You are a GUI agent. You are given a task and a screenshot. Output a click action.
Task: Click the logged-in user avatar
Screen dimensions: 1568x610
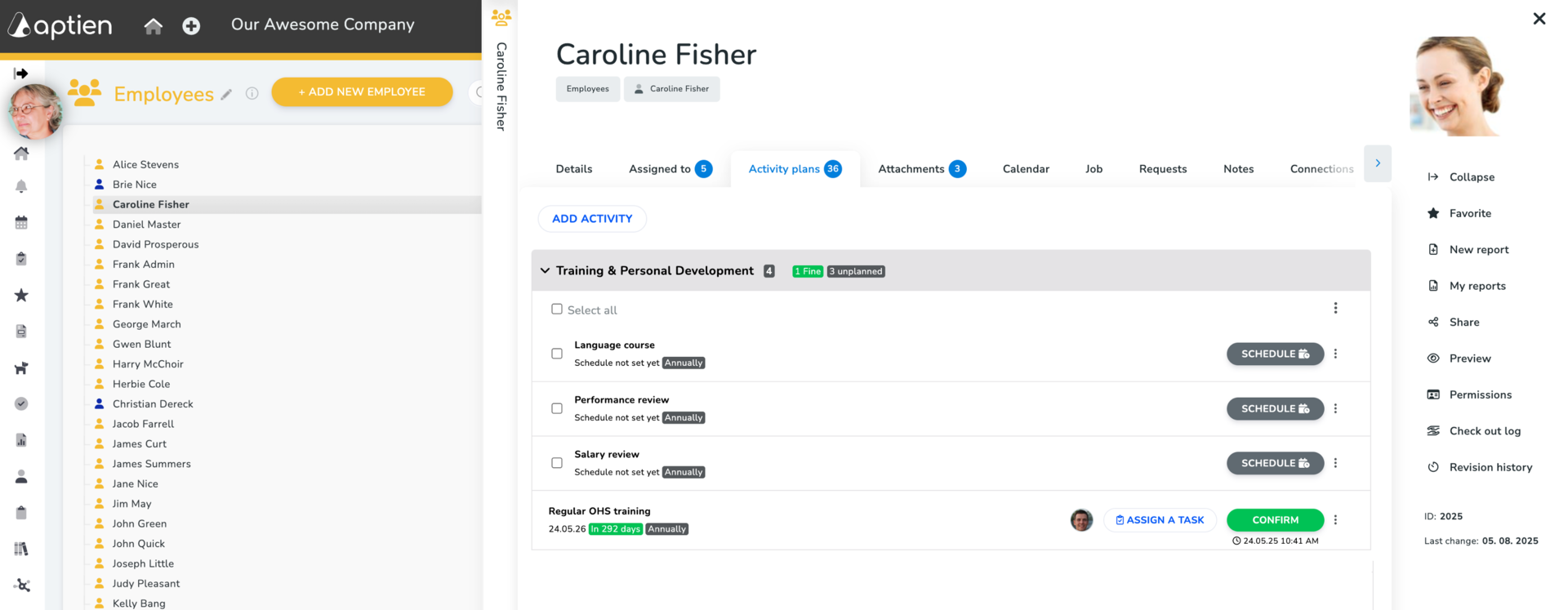(x=35, y=111)
